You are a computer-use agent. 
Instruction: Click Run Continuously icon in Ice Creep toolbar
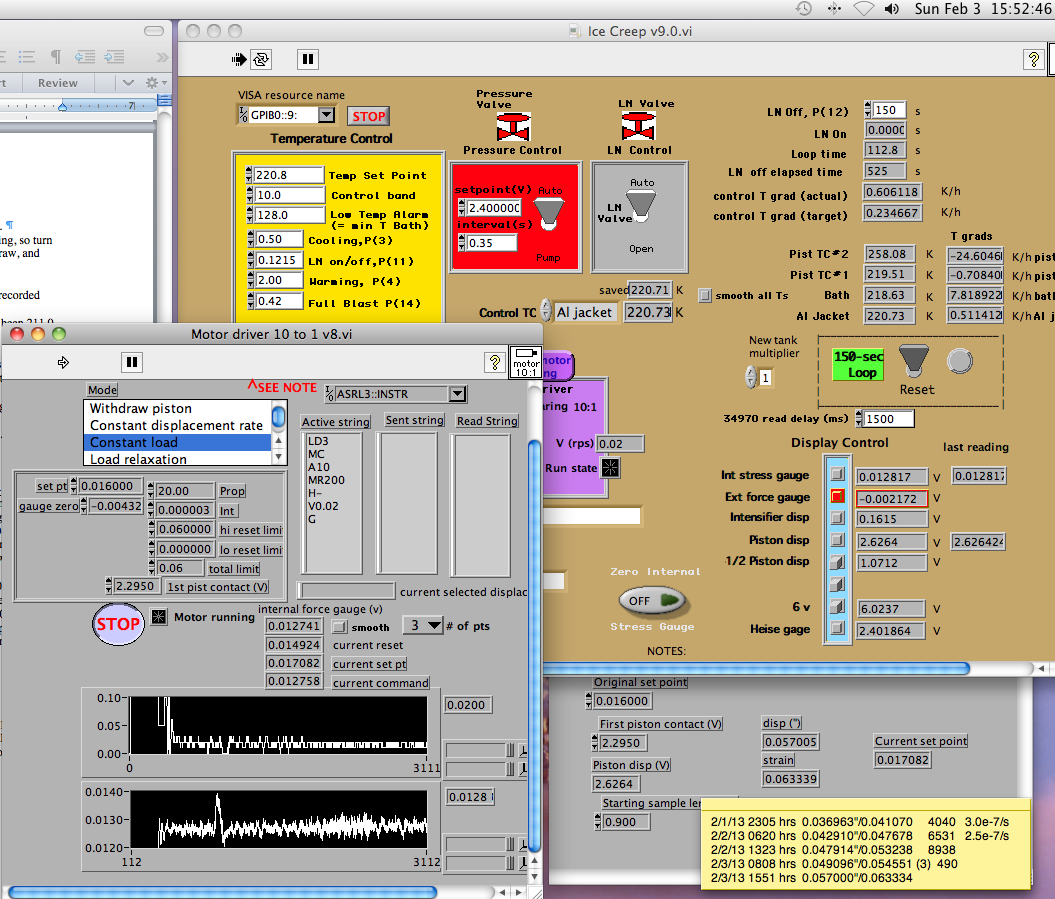coord(261,60)
